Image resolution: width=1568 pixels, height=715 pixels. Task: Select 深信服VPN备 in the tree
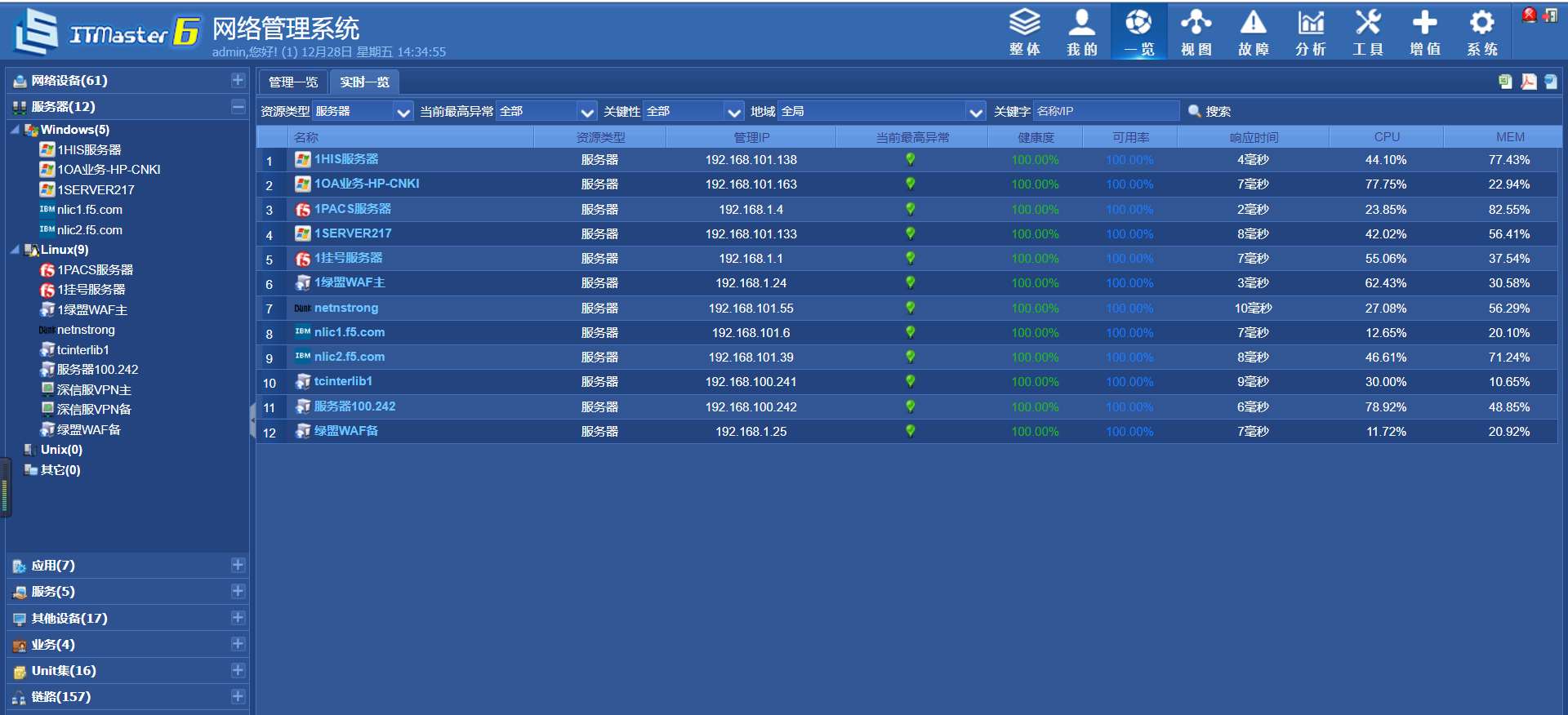pyautogui.click(x=94, y=410)
